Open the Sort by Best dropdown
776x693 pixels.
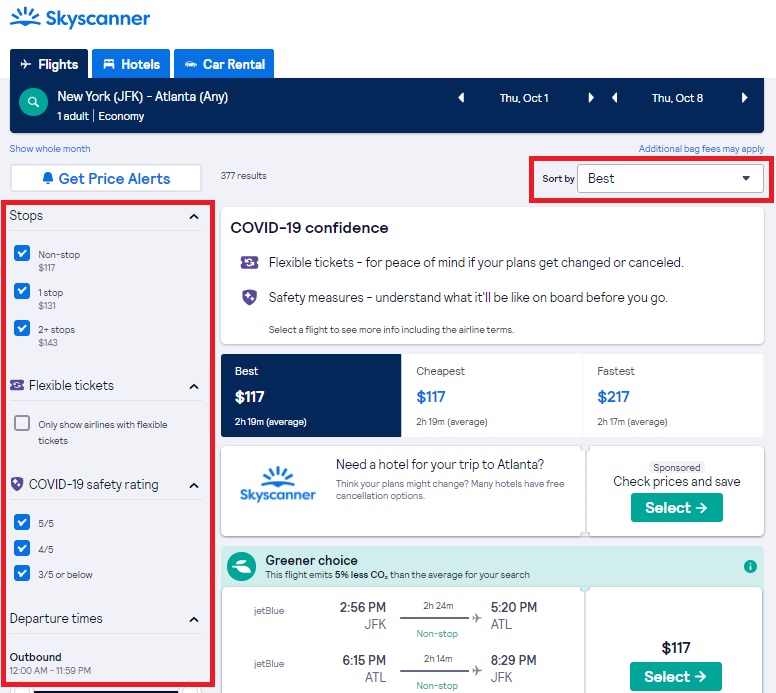(x=670, y=178)
